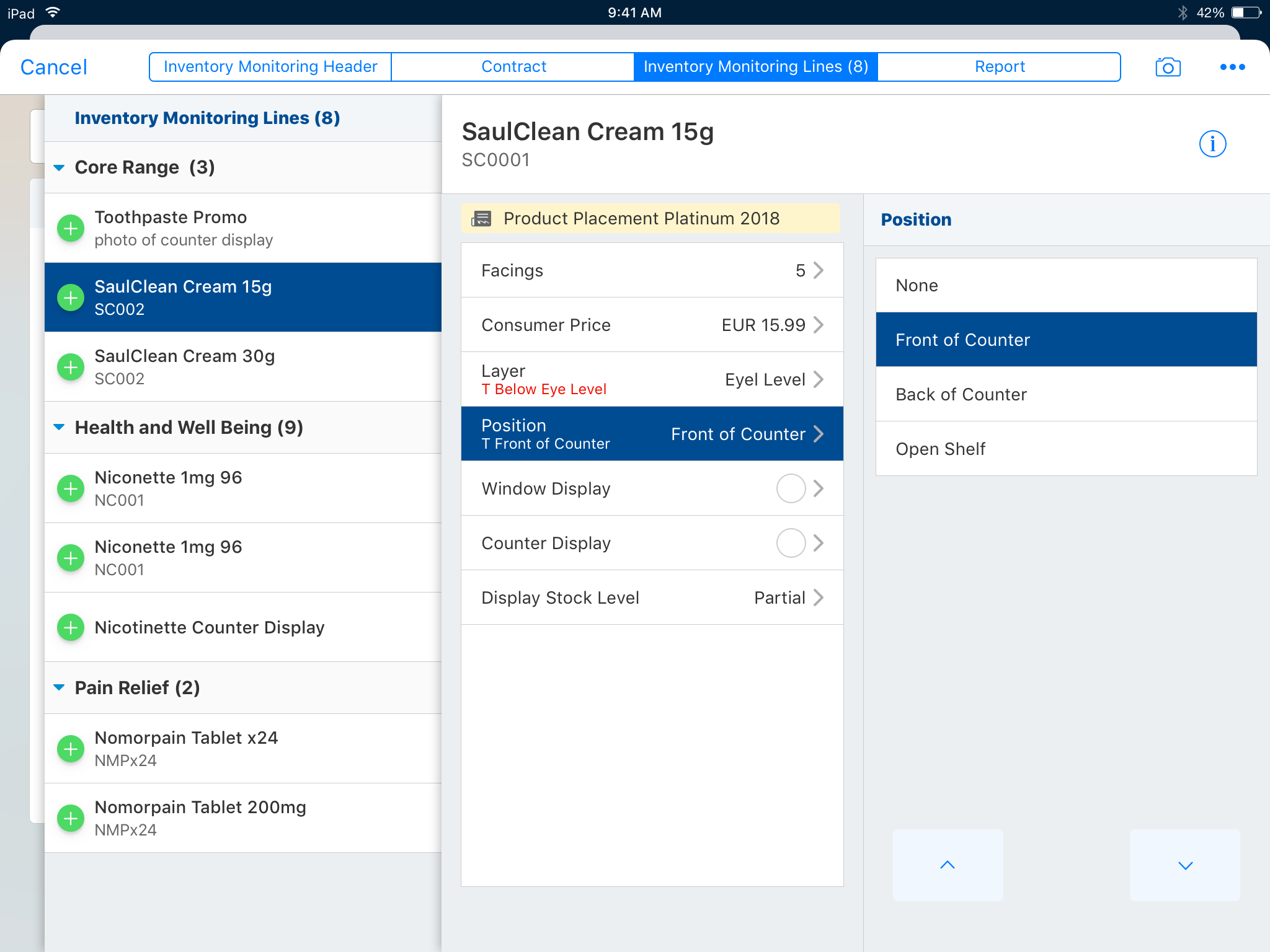
Task: Open the Display Stock Level row
Action: click(652, 597)
